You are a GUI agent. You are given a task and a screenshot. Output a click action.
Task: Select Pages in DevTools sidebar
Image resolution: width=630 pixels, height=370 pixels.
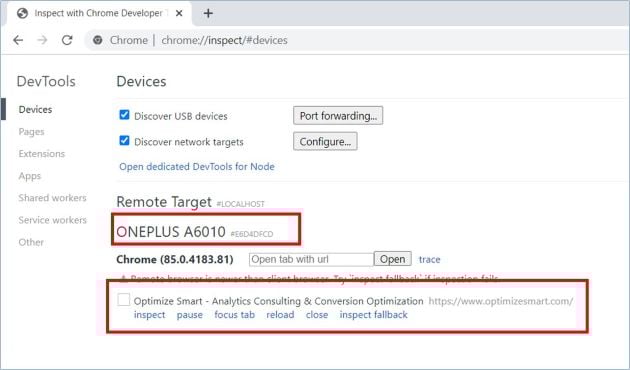pyautogui.click(x=31, y=132)
